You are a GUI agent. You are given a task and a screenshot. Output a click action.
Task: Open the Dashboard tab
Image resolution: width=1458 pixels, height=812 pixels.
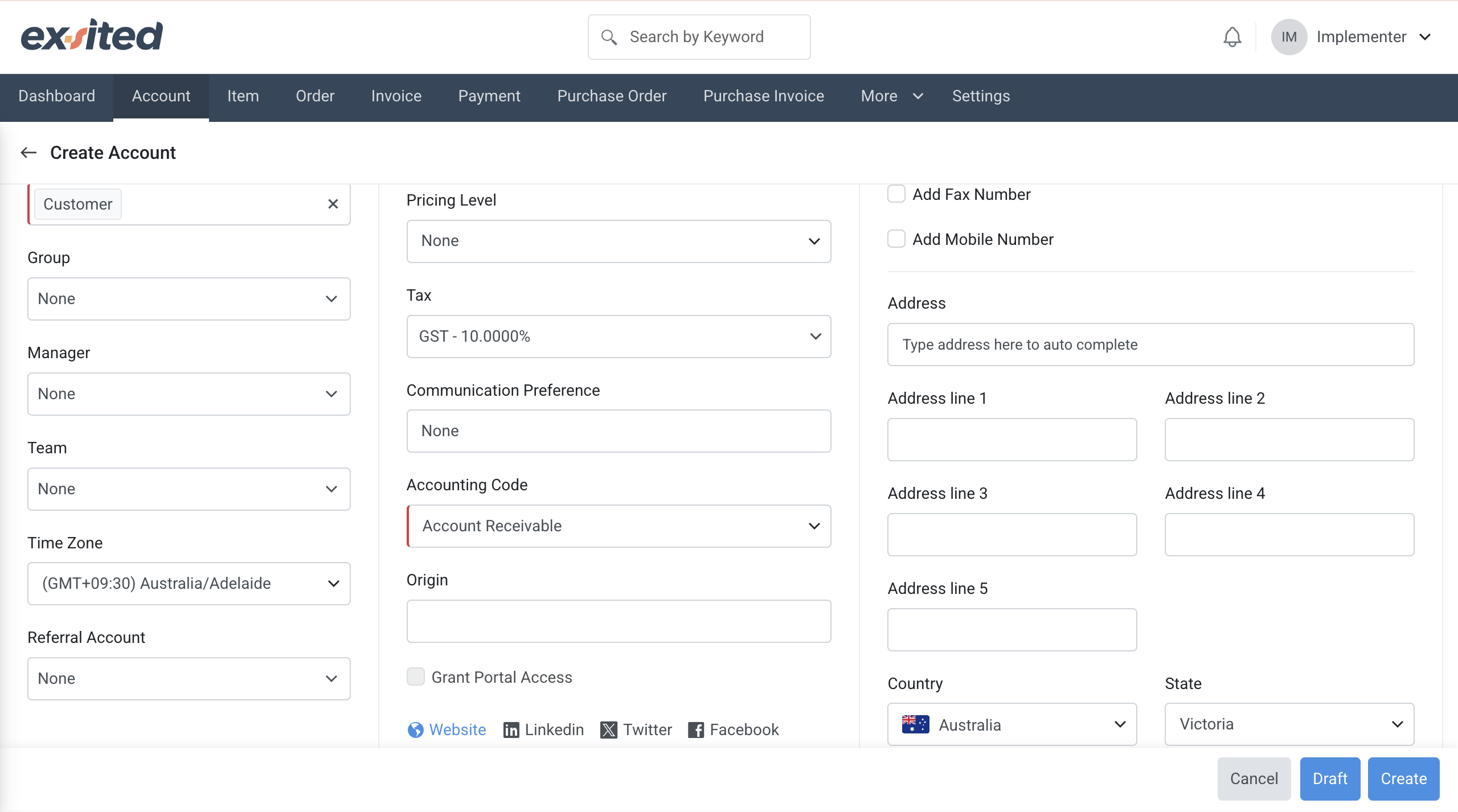click(56, 96)
